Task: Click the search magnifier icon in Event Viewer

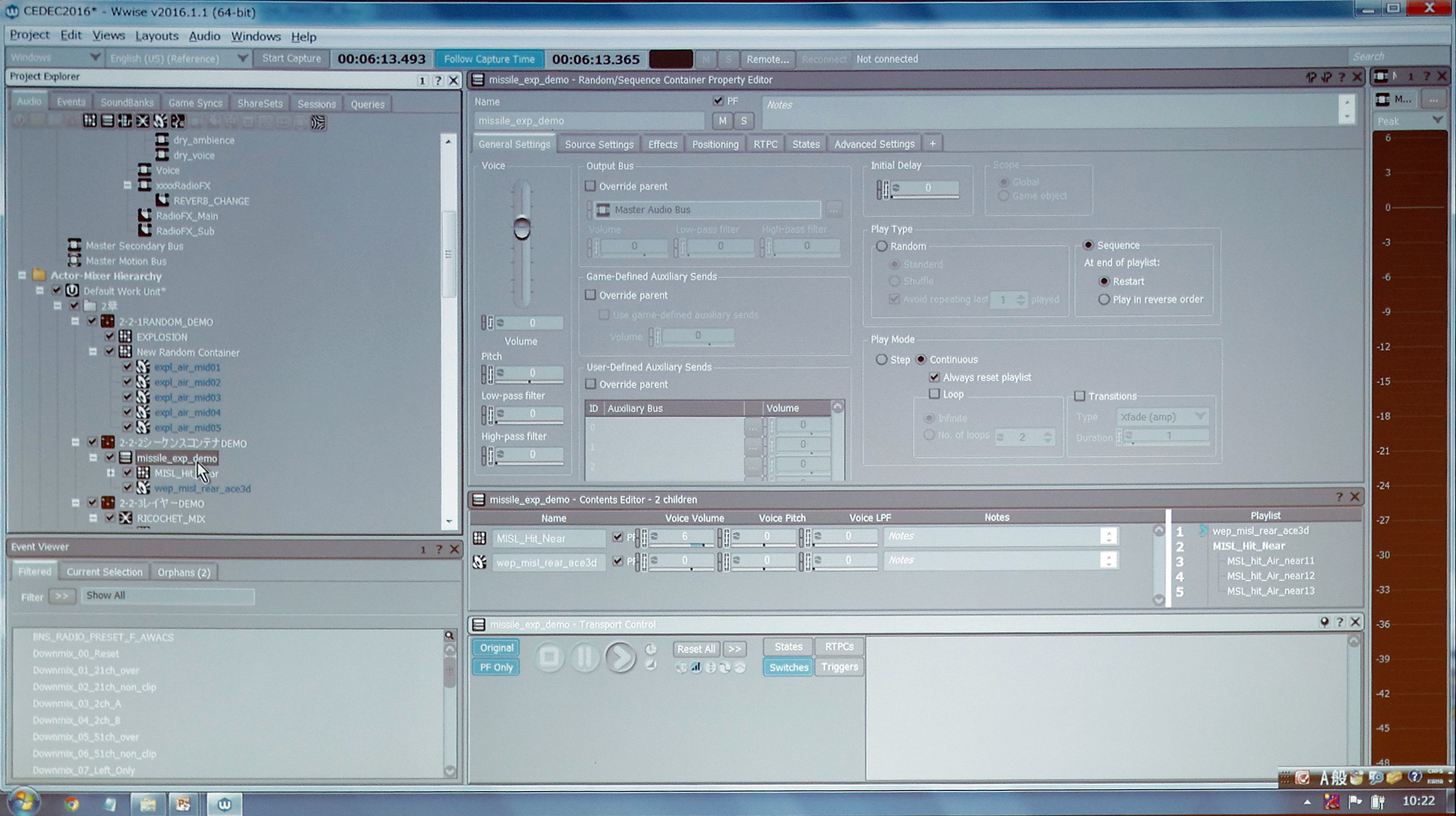Action: [449, 635]
